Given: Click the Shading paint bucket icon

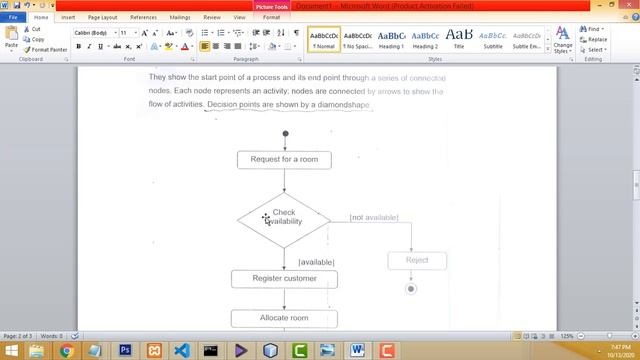Looking at the screenshot, I should (272, 47).
